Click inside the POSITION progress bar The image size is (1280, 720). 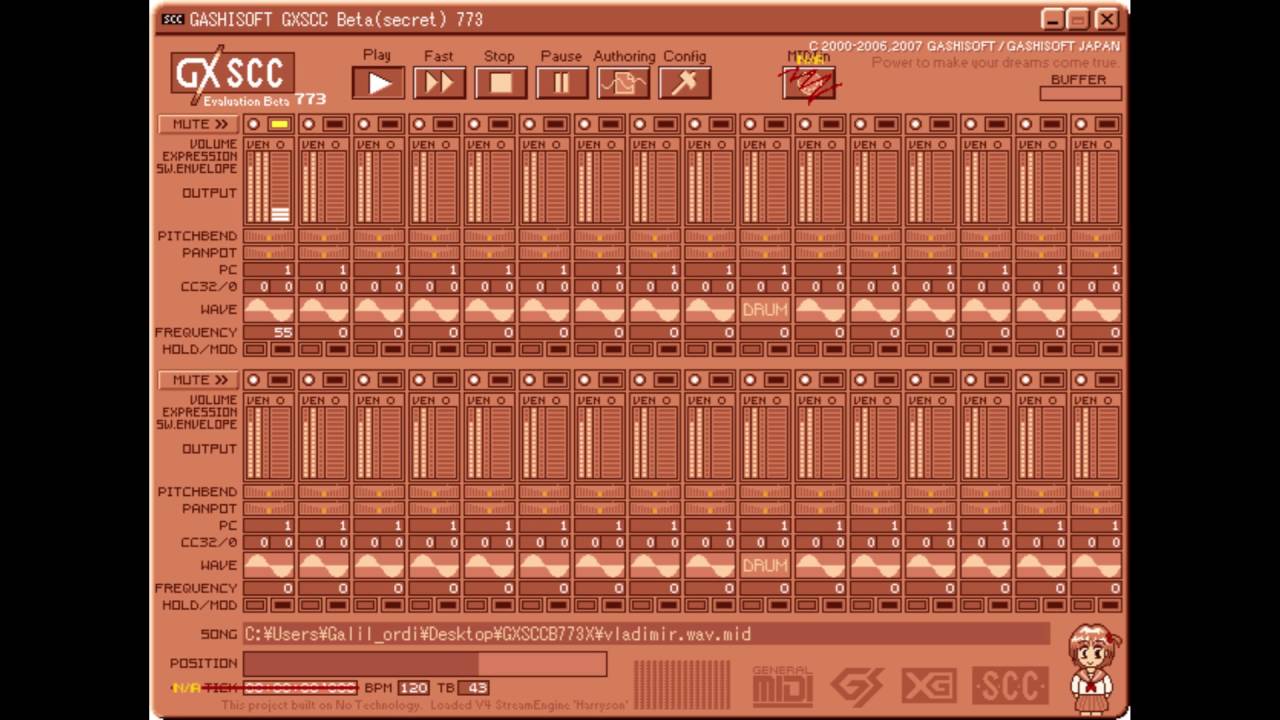pos(425,664)
